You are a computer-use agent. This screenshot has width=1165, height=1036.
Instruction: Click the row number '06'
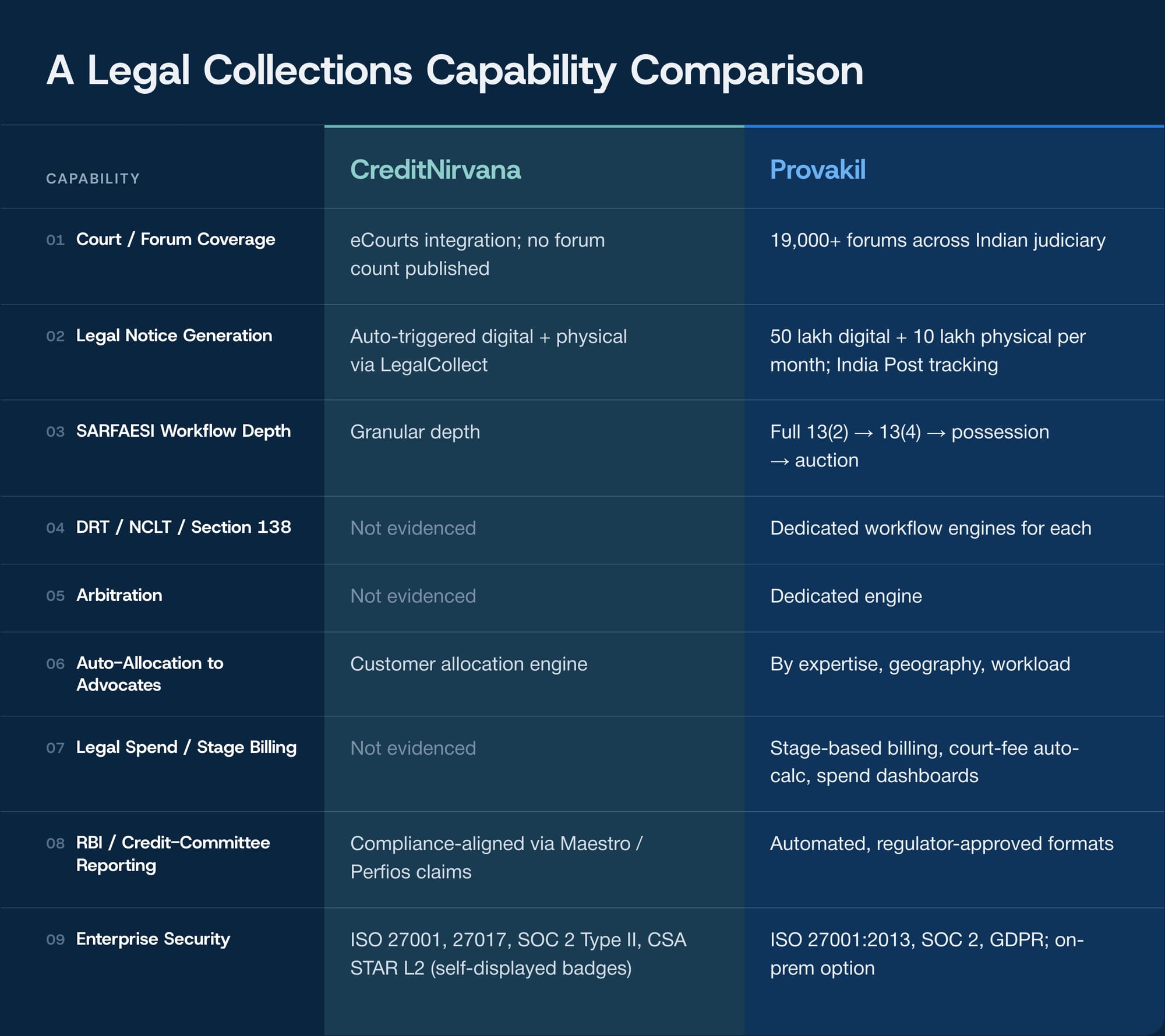55,663
